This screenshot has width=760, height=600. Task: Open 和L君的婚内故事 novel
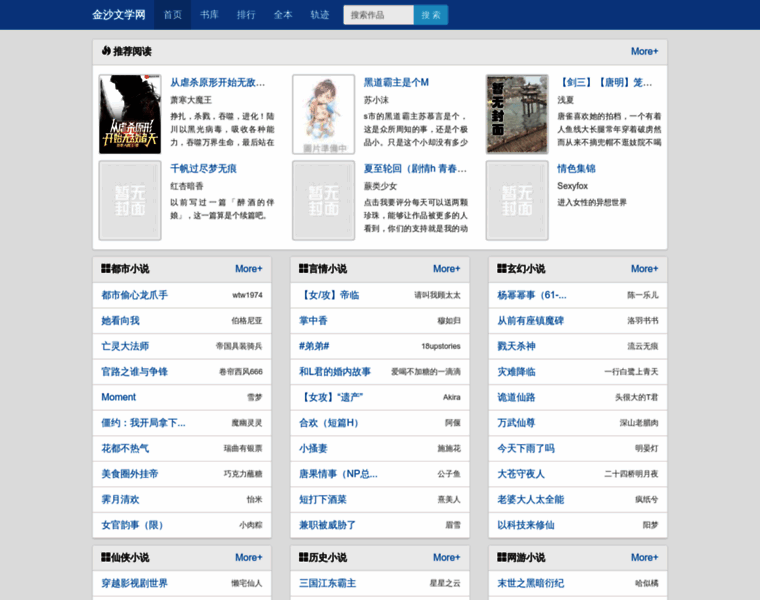click(335, 372)
